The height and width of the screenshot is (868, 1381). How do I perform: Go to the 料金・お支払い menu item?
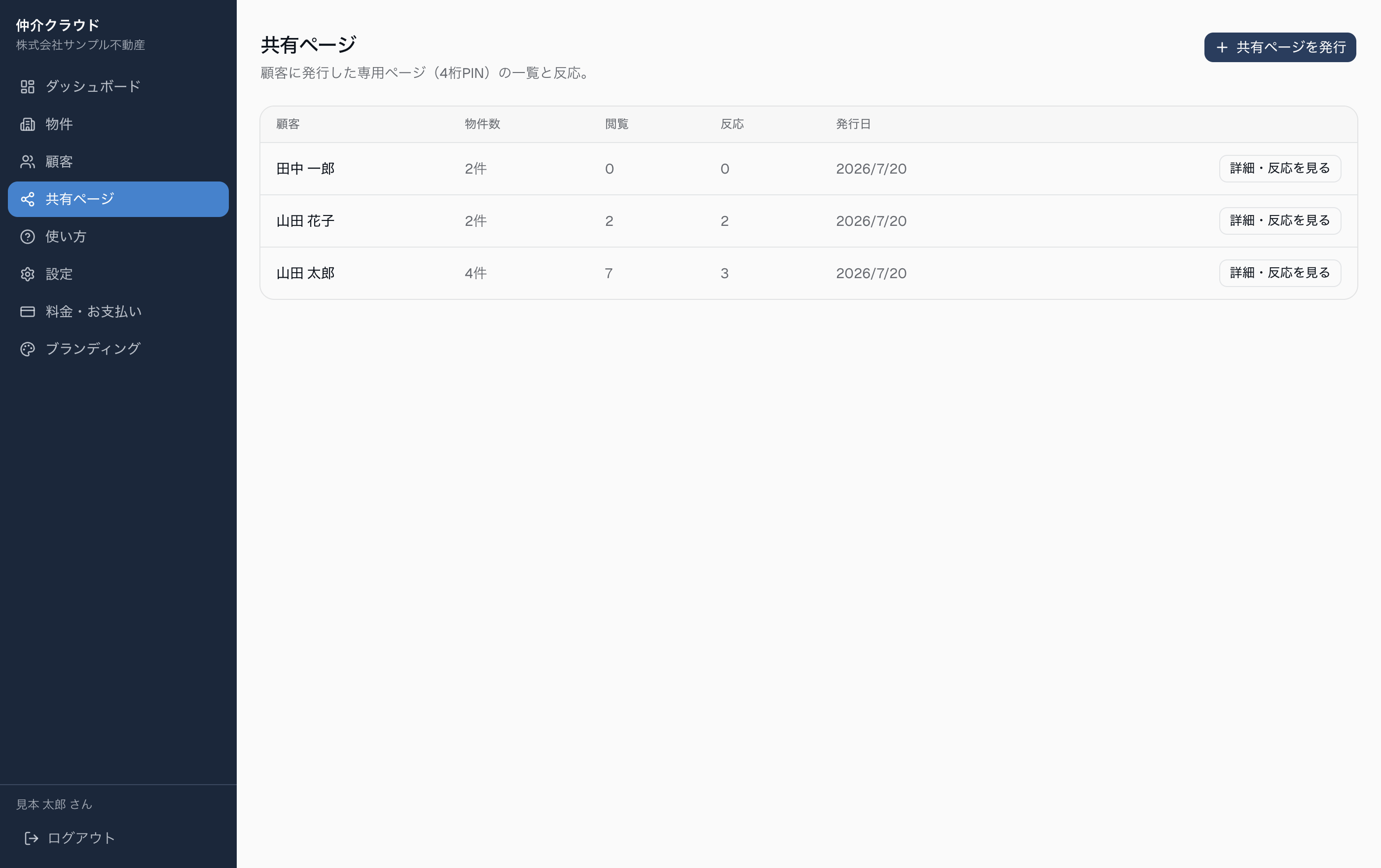(118, 311)
